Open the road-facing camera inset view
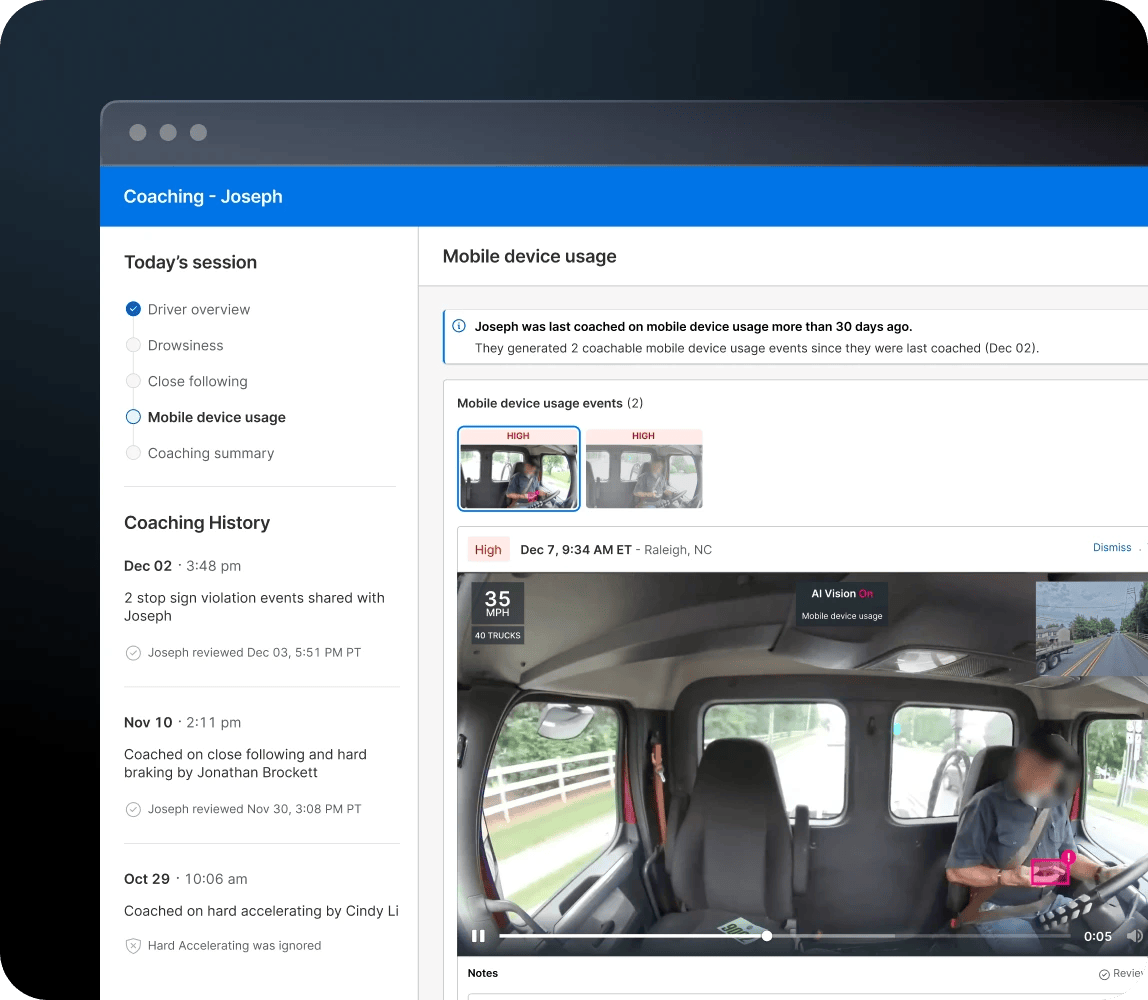This screenshot has width=1148, height=1000. tap(1092, 629)
